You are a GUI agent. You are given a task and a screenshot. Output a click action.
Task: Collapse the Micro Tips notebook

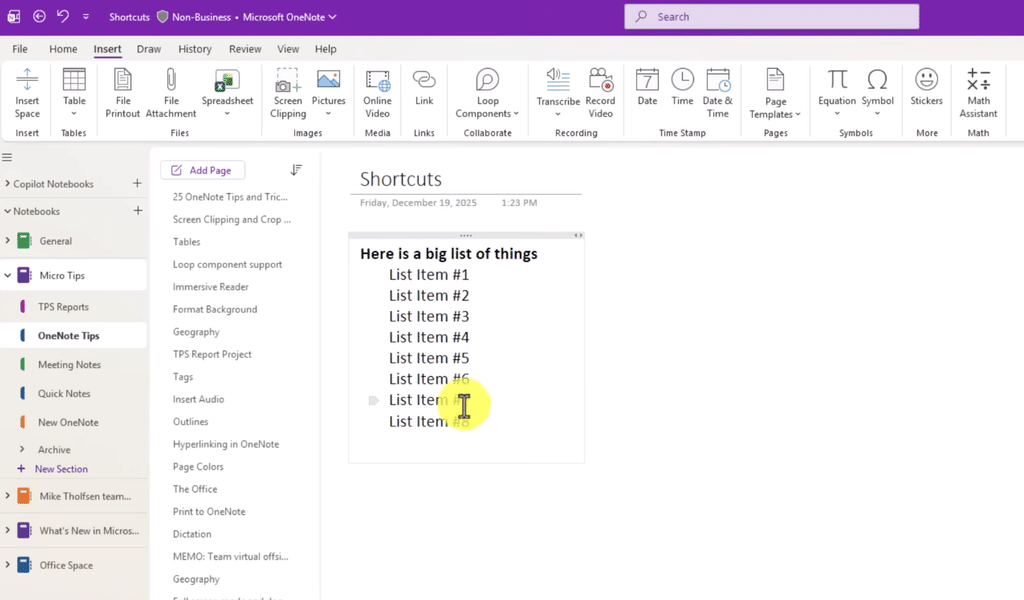(x=7, y=275)
